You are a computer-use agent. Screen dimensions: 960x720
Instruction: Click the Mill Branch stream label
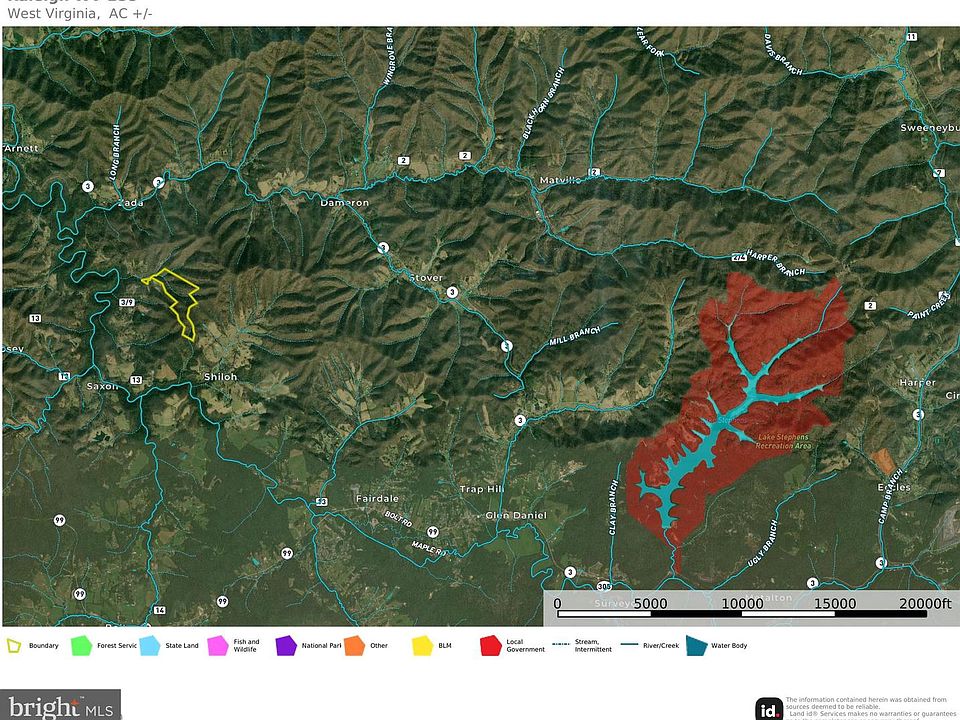tap(574, 336)
